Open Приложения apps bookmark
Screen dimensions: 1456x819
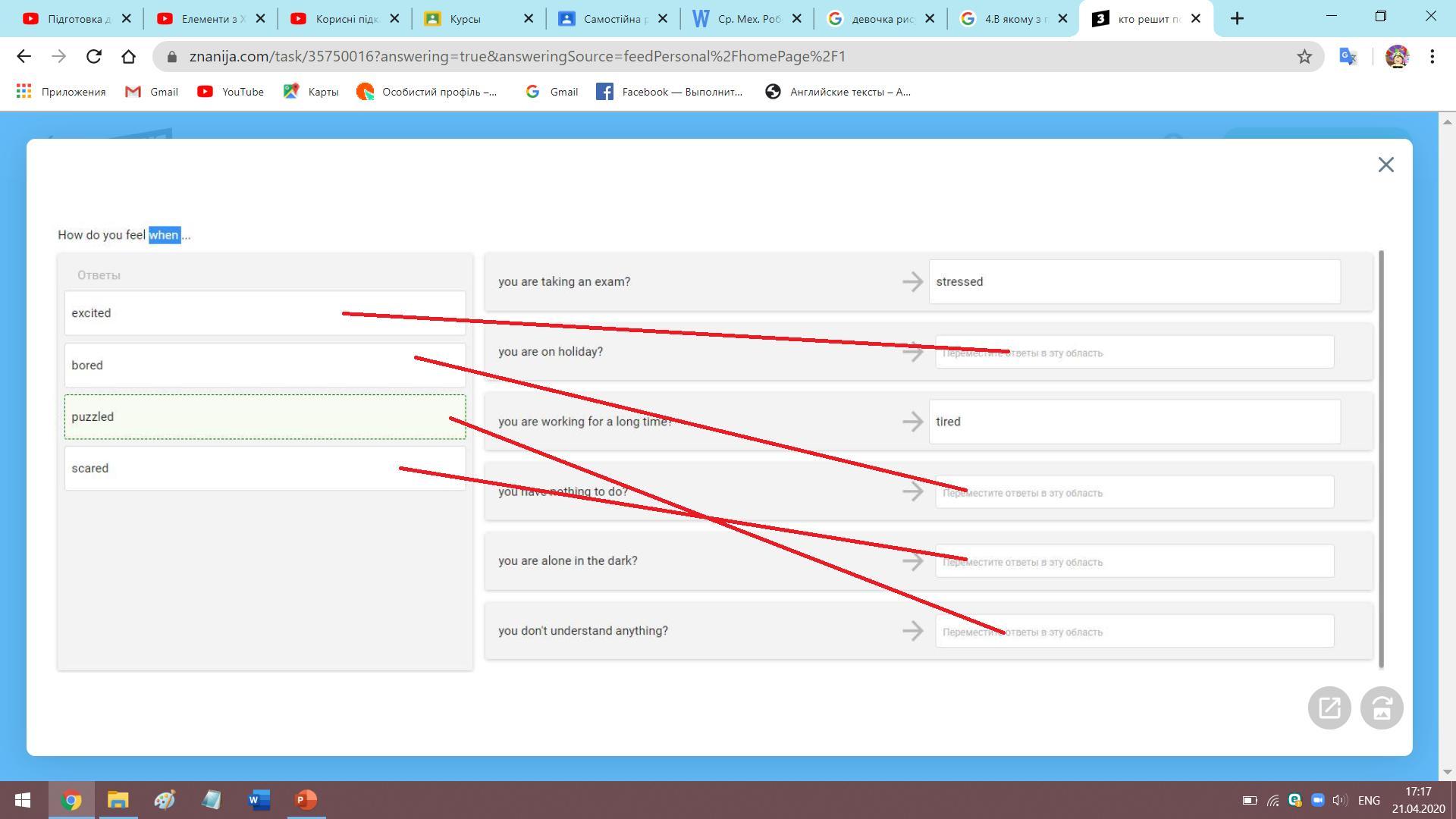click(61, 92)
